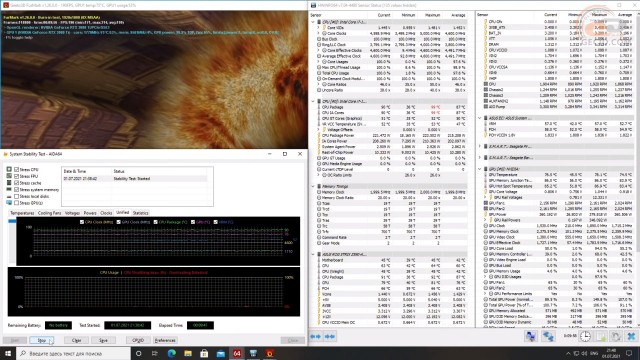Click Stop button in stability test
This screenshot has width=640, height=360.
[42, 340]
